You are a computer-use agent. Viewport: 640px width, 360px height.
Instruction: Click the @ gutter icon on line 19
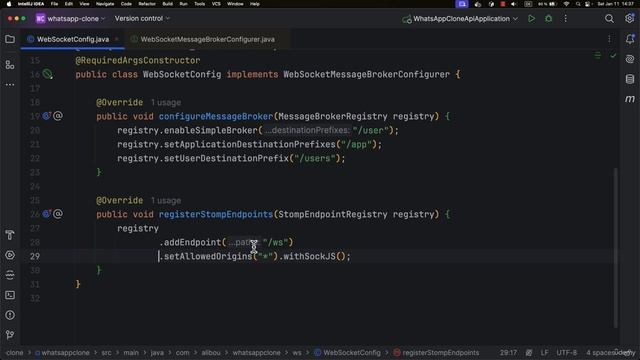click(x=58, y=116)
